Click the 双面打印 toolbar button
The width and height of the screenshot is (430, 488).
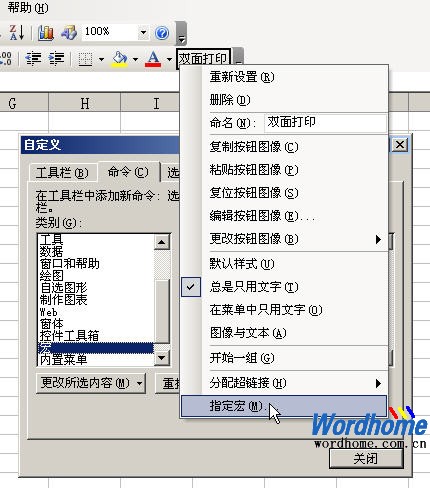click(203, 59)
